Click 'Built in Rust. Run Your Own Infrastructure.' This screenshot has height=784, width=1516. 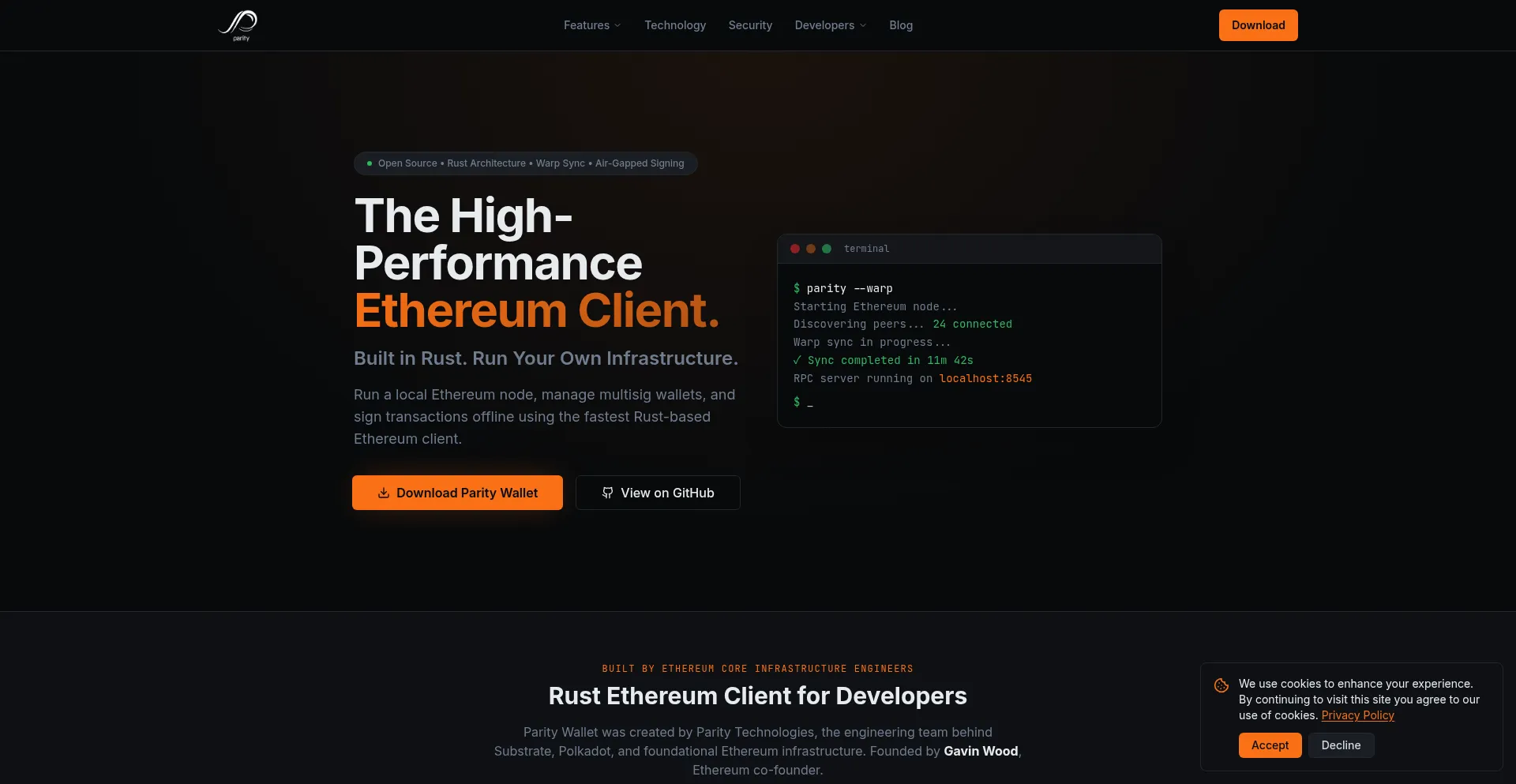click(x=546, y=358)
